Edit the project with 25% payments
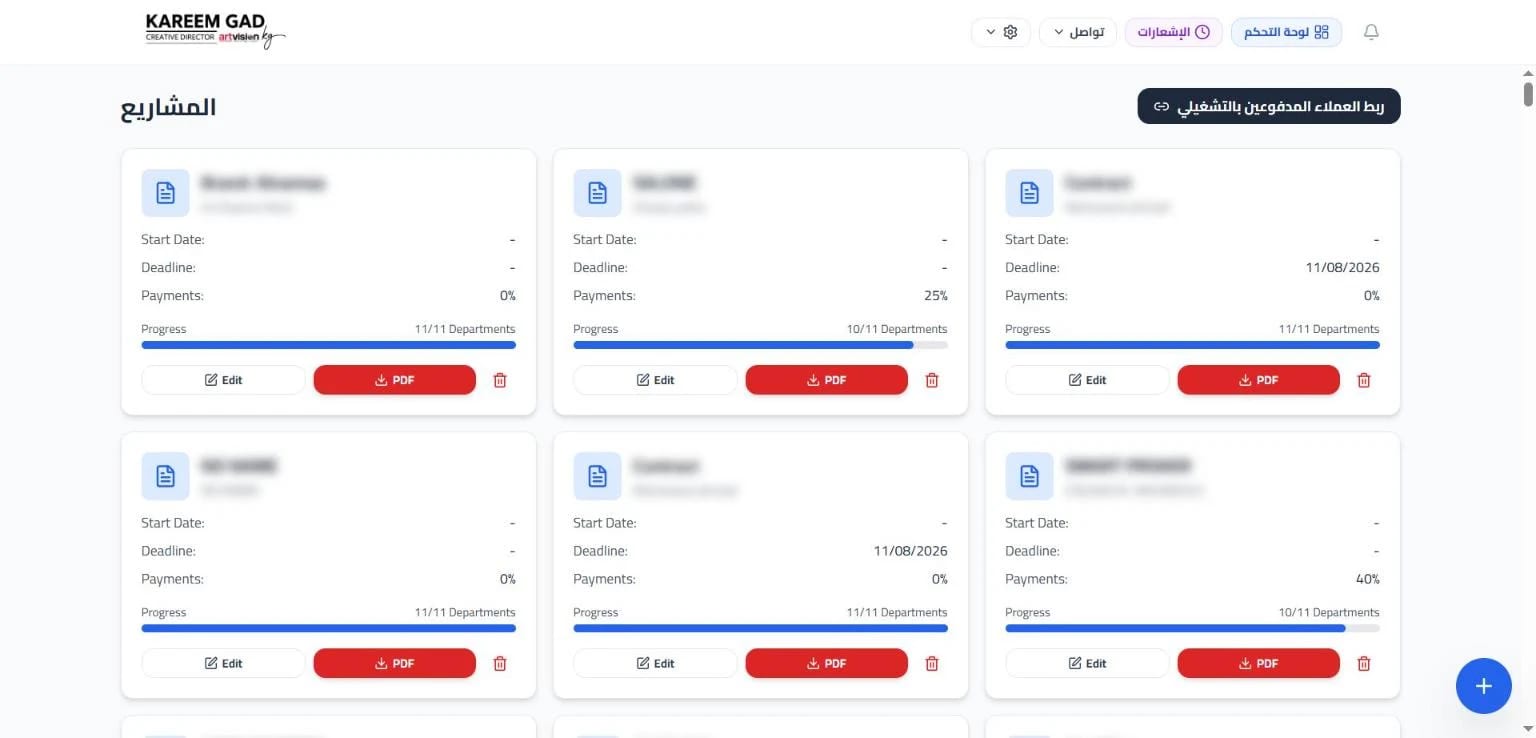 point(655,380)
